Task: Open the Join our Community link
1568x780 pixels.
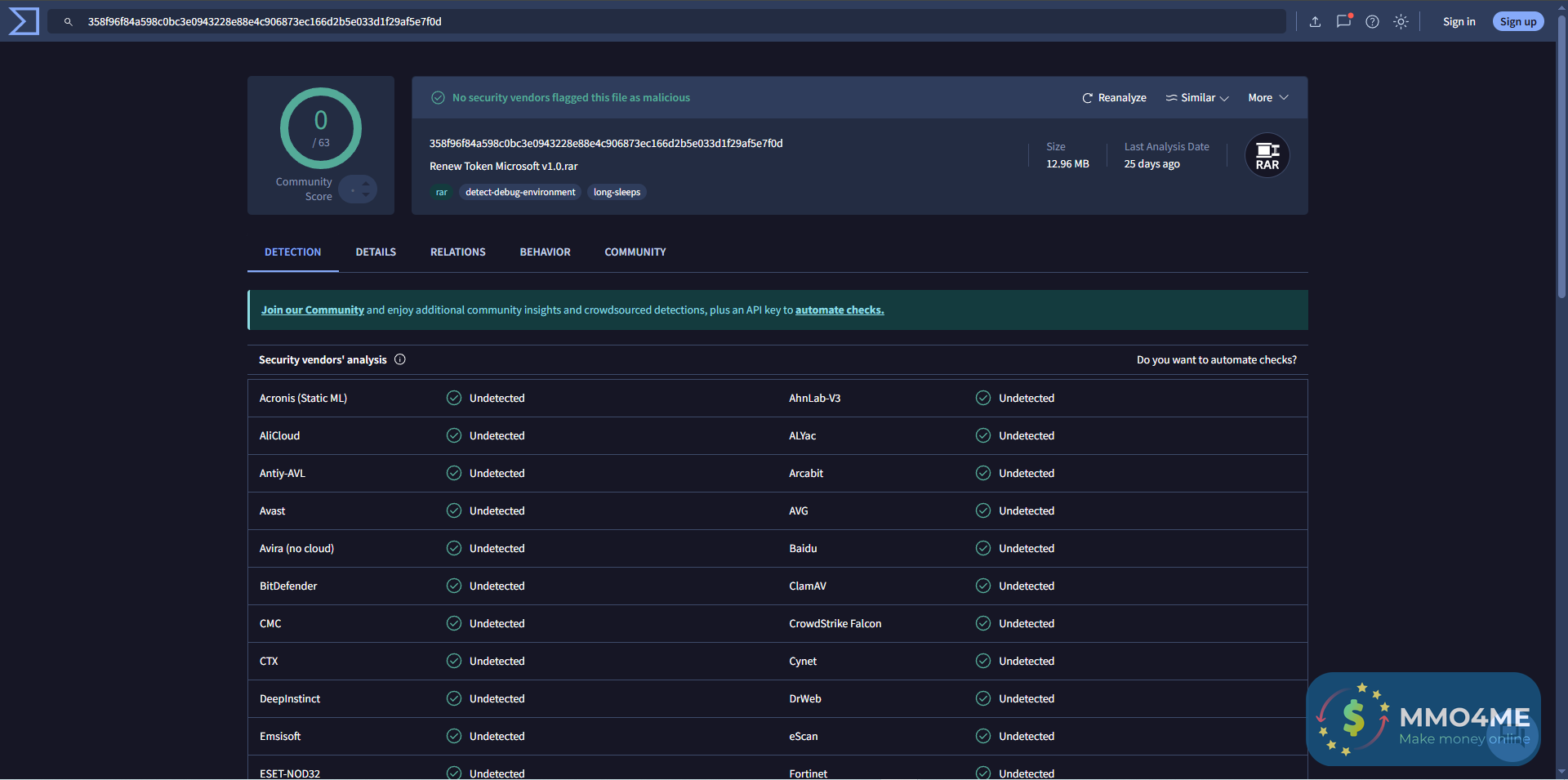Action: pos(312,310)
